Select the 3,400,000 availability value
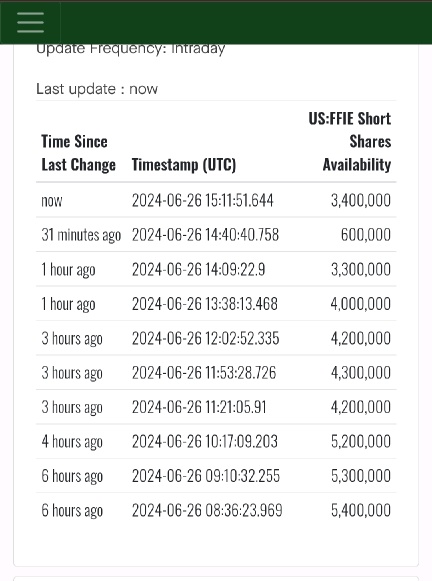 click(x=360, y=200)
